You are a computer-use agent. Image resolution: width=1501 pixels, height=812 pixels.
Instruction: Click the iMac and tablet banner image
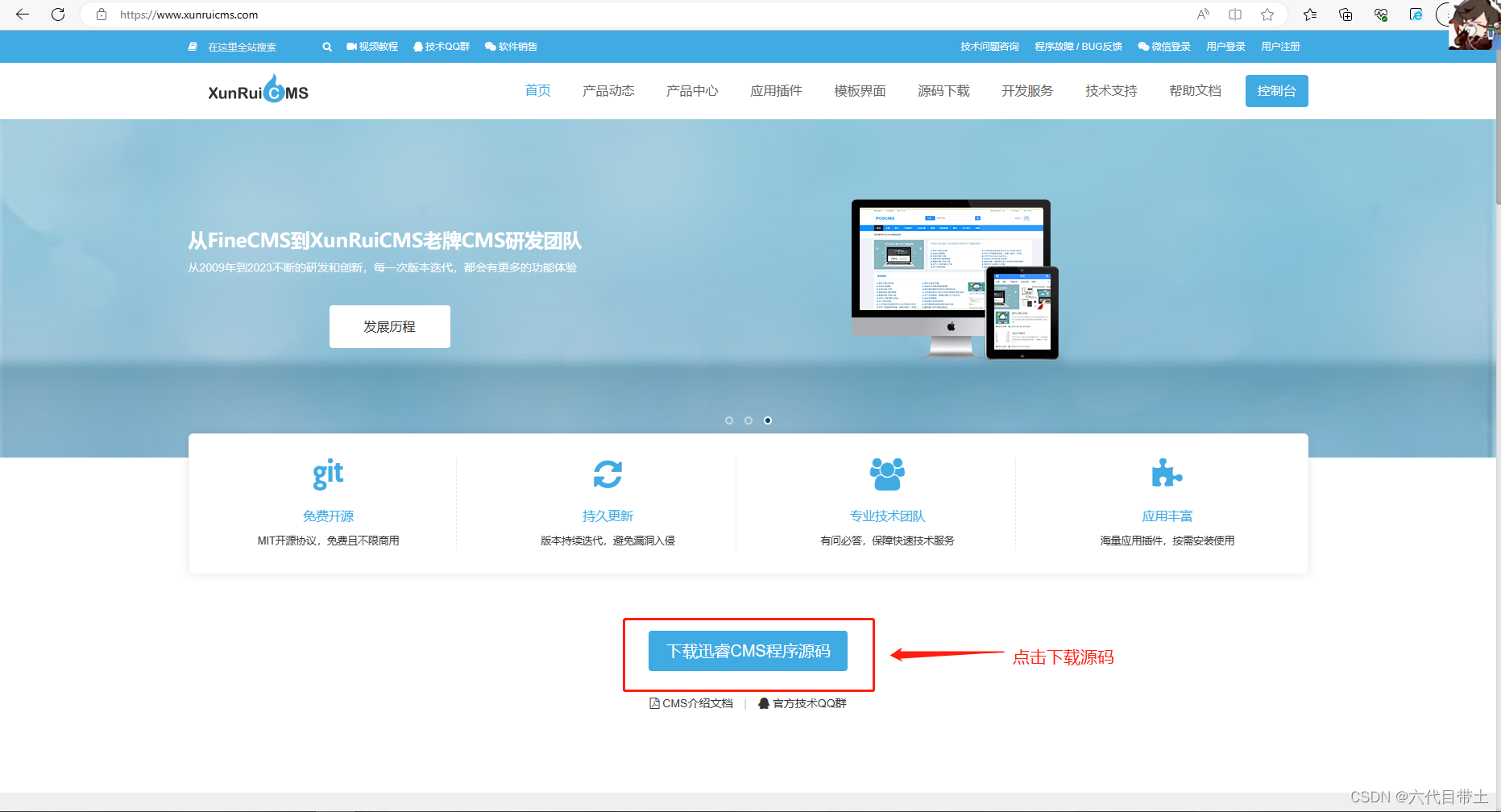[x=955, y=279]
